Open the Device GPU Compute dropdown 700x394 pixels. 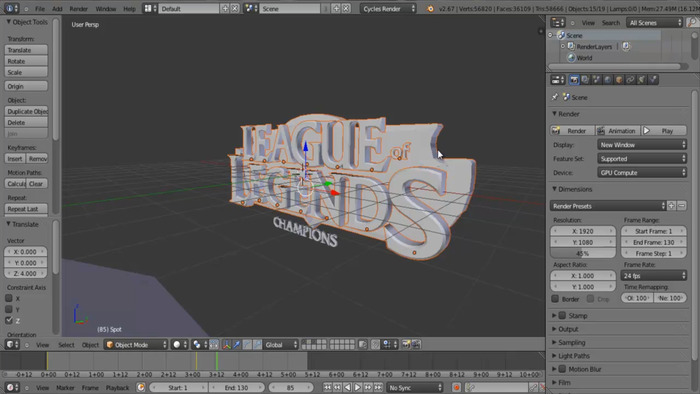[642, 172]
